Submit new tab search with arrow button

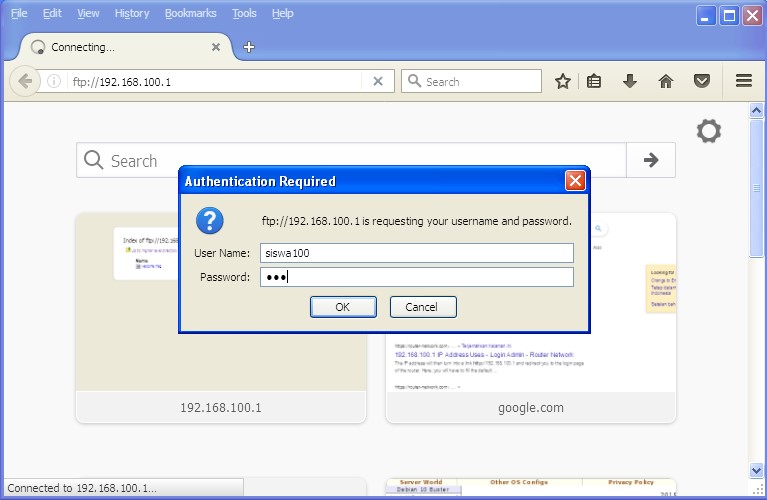click(x=651, y=160)
